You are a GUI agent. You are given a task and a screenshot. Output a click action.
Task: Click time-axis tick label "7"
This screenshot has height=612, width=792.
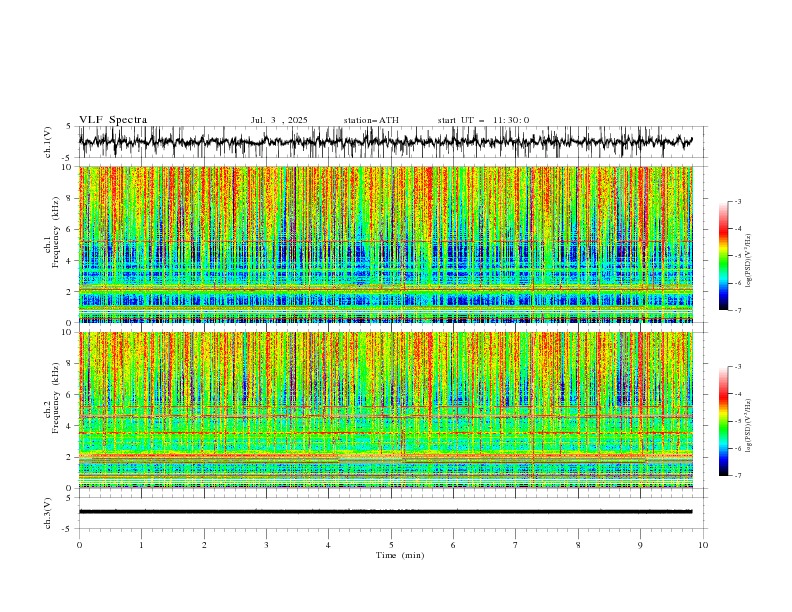point(515,545)
